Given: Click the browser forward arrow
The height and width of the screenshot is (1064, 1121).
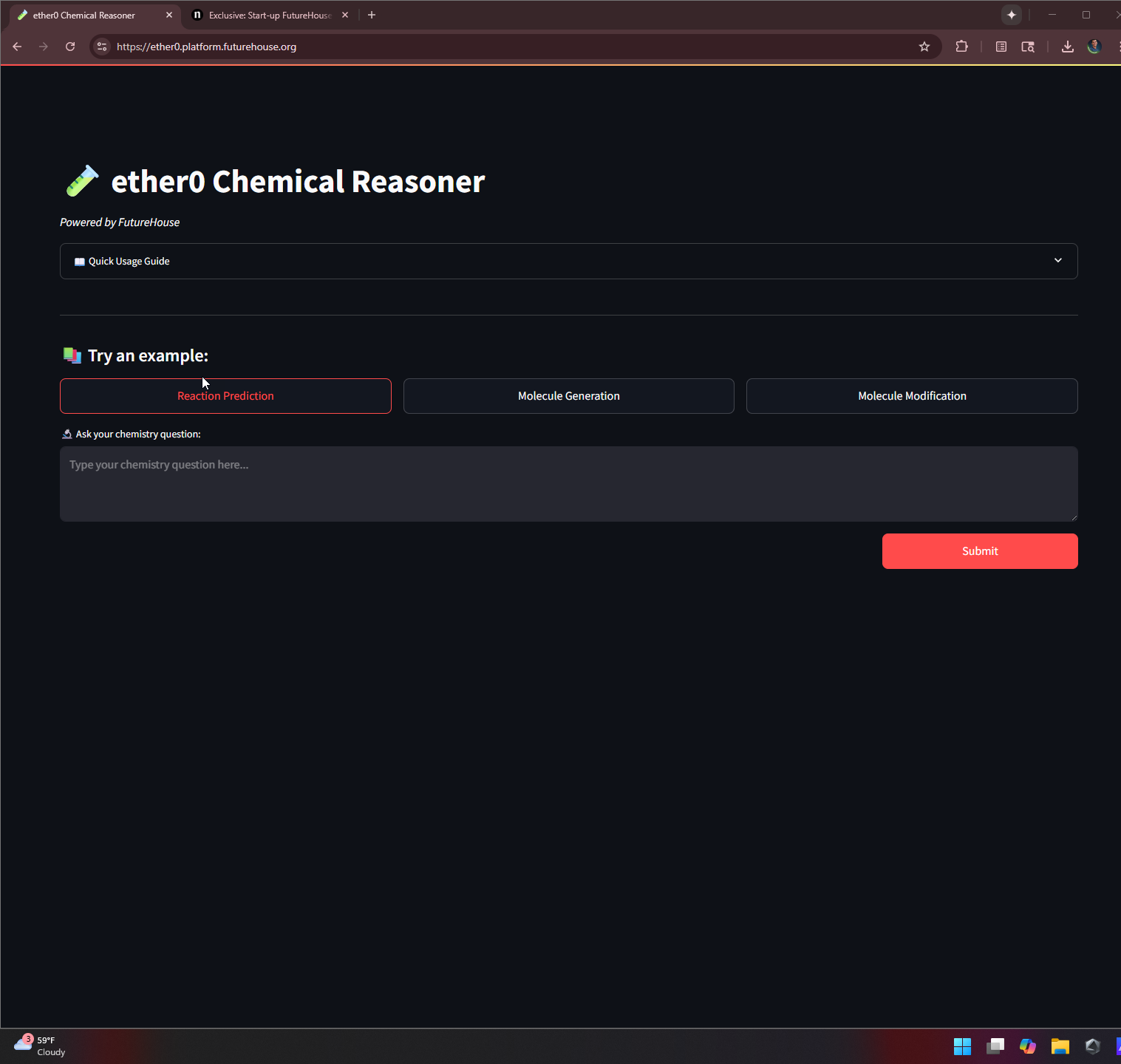Looking at the screenshot, I should click(x=44, y=47).
